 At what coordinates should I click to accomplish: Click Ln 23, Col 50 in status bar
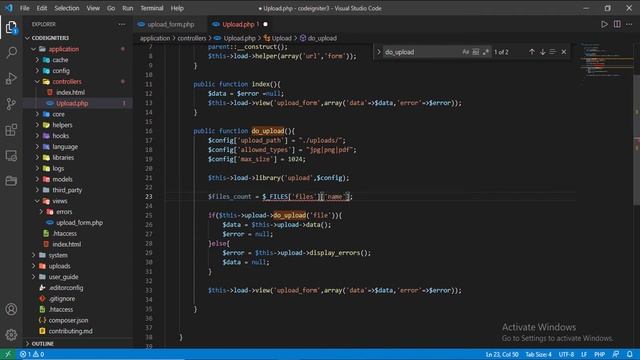(x=502, y=354)
